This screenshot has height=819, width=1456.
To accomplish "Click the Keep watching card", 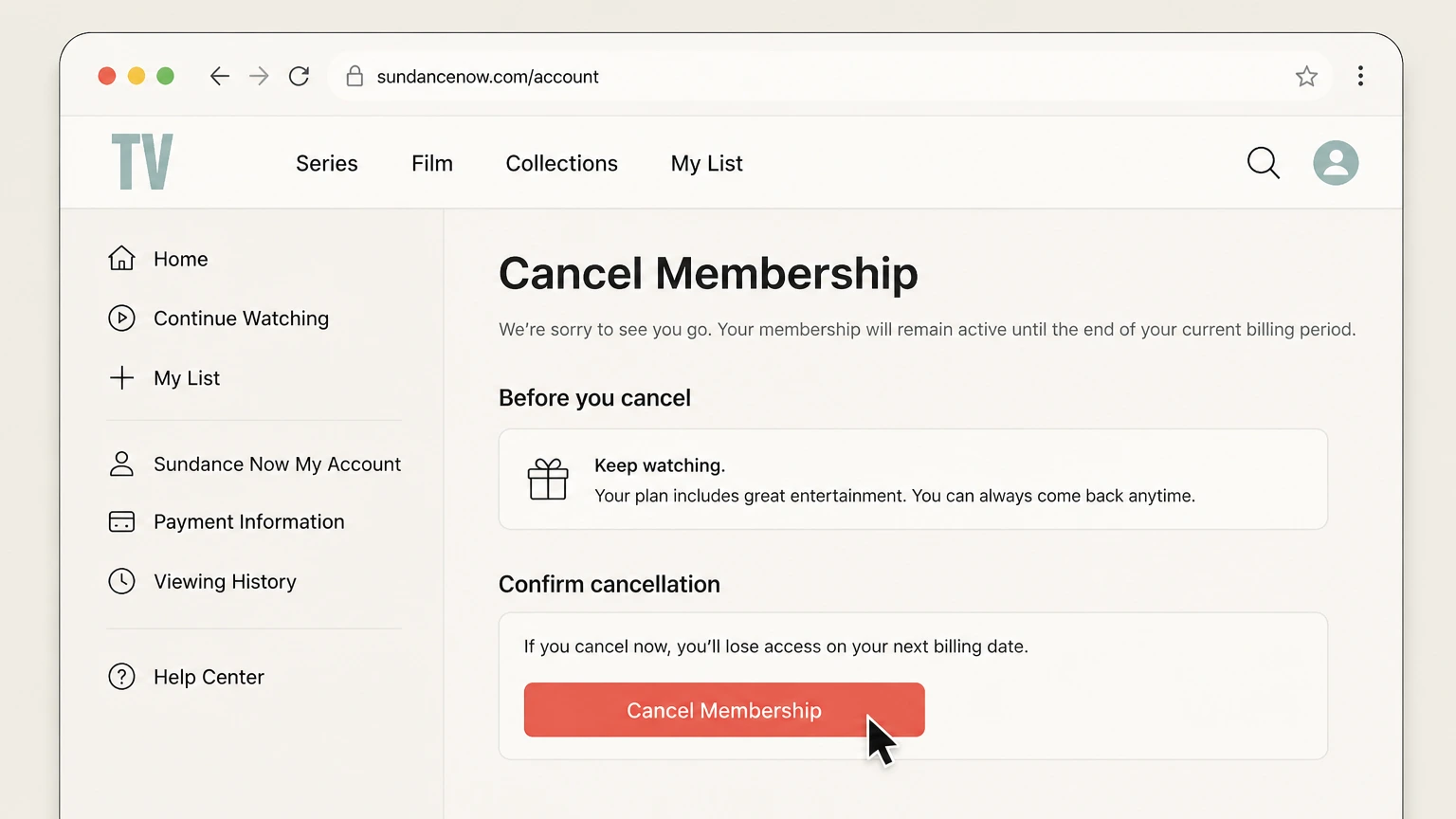I will tap(913, 479).
